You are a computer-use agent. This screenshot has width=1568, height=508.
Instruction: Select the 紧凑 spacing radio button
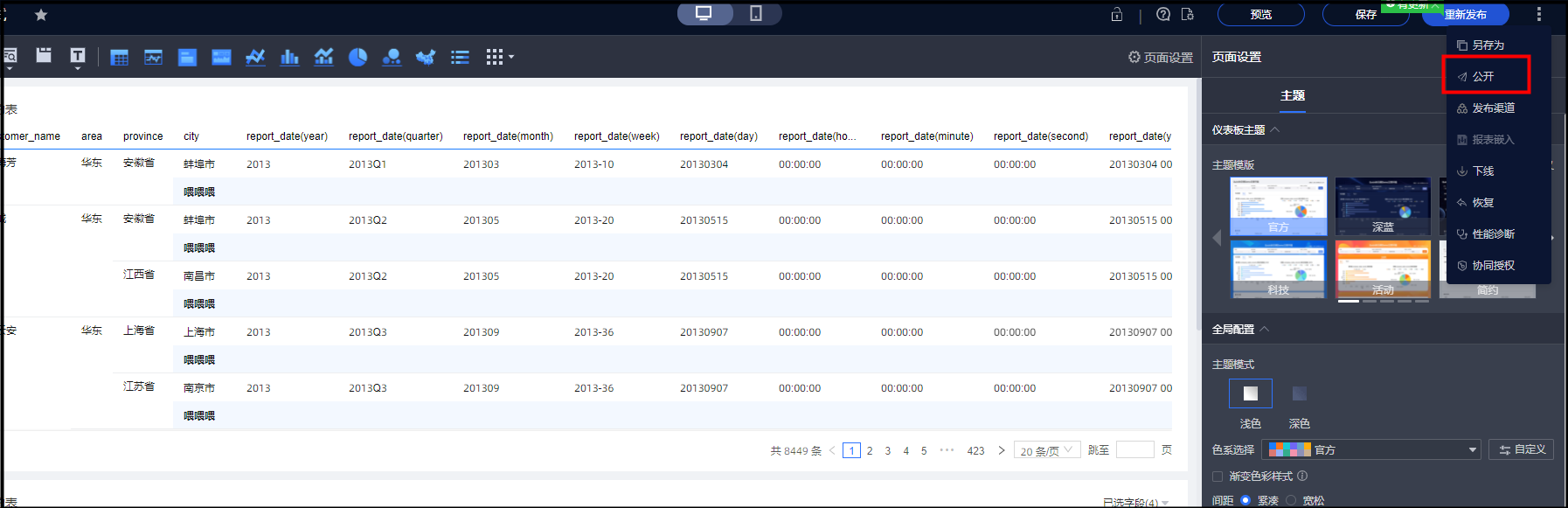(x=1245, y=500)
